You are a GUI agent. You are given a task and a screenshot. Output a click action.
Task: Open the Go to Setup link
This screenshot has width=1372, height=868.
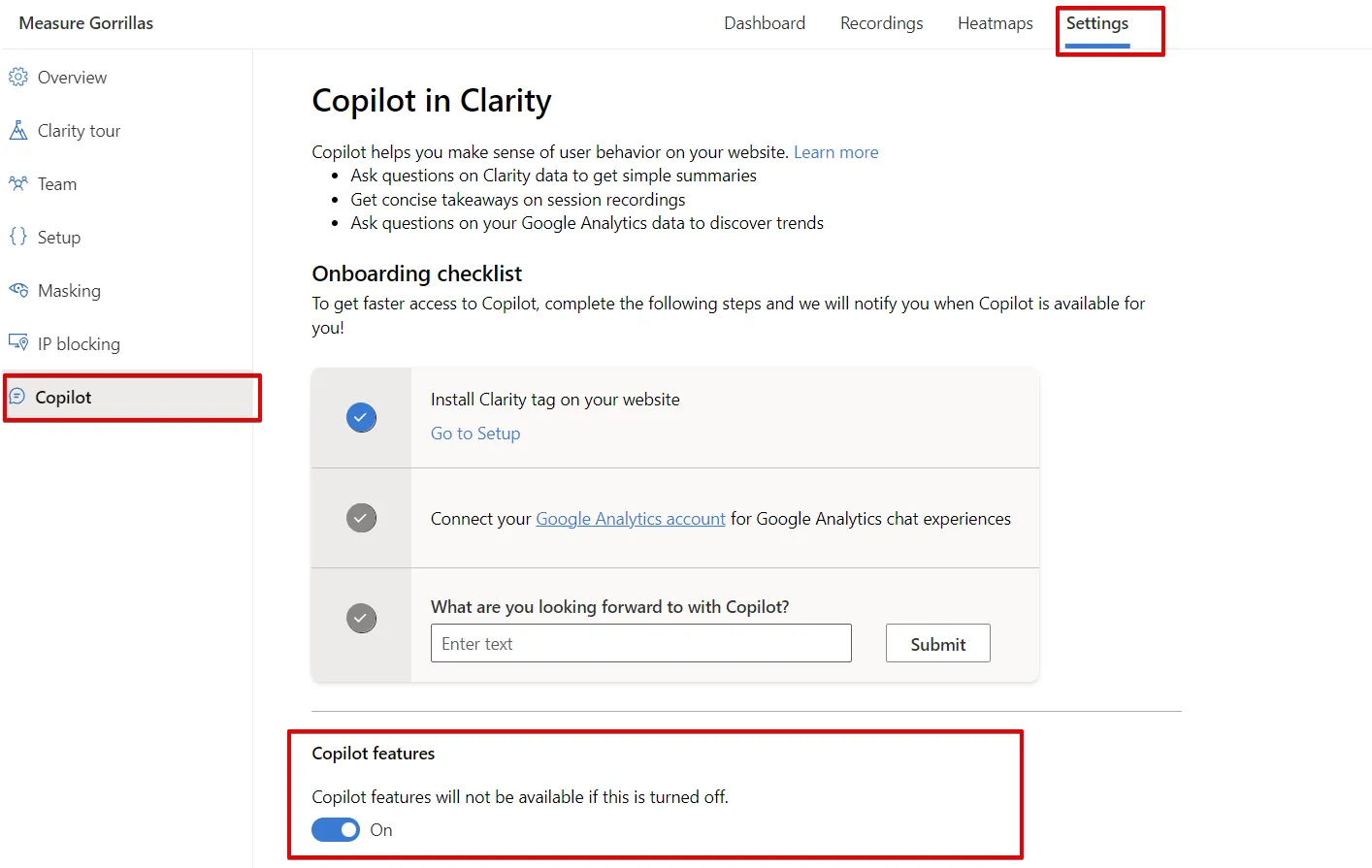click(x=475, y=434)
